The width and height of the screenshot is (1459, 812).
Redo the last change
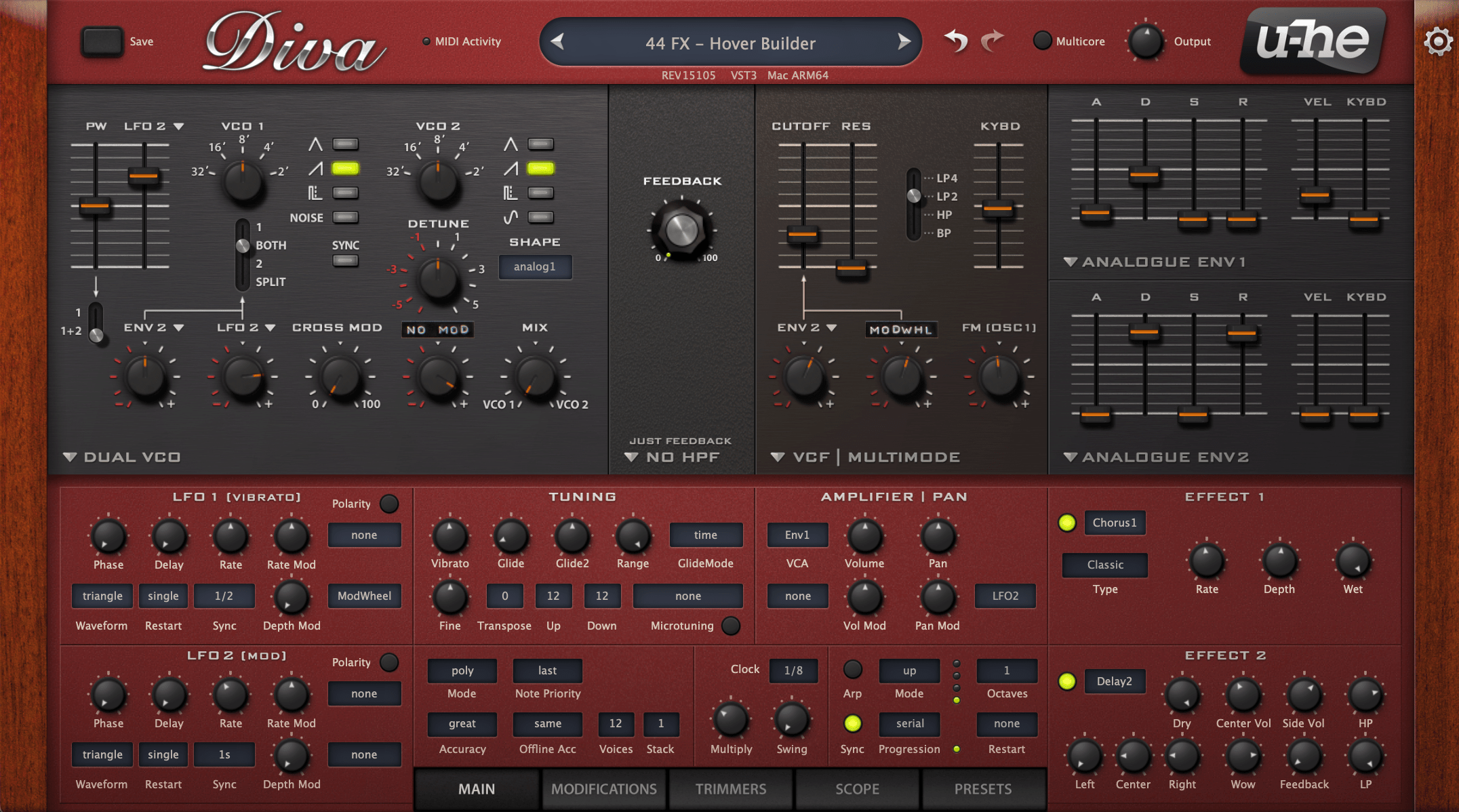pyautogui.click(x=993, y=41)
